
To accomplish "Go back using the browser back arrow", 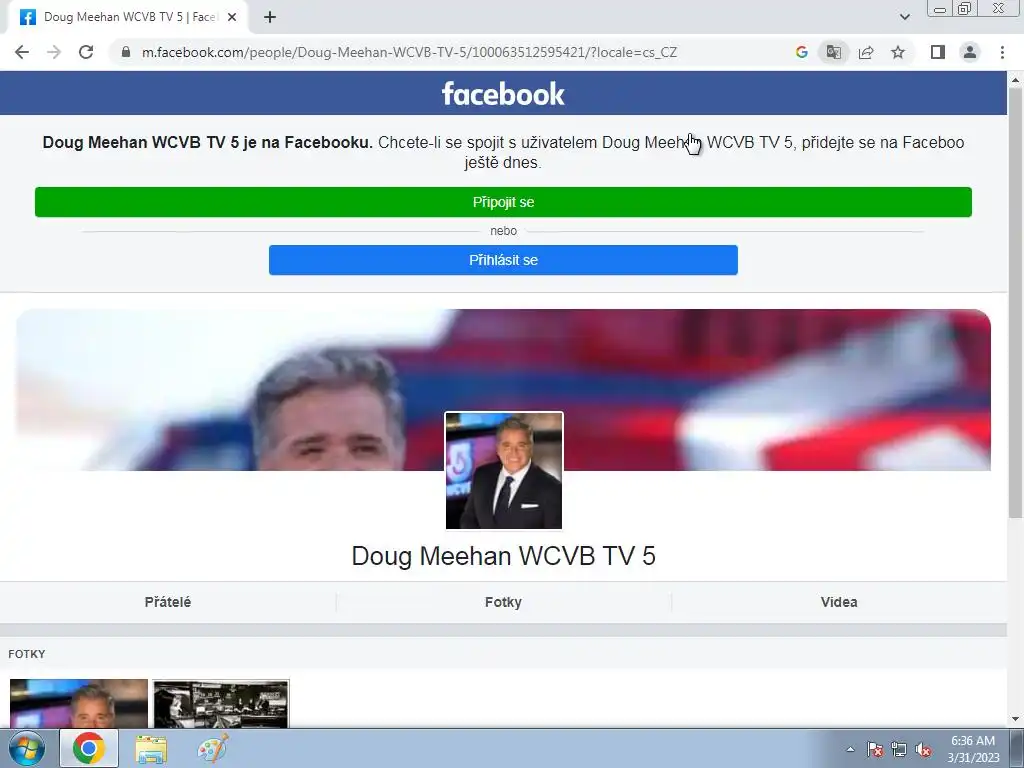I will click(x=22, y=52).
